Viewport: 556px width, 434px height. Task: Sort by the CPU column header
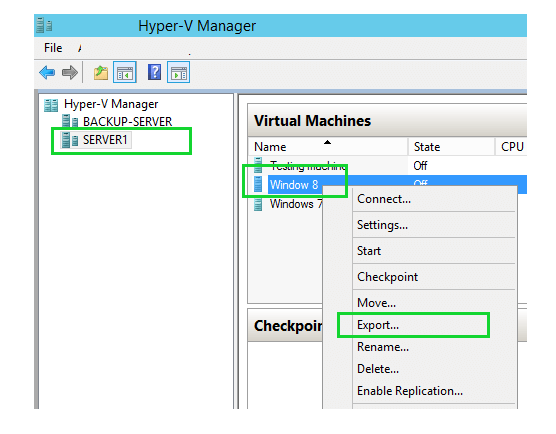[x=512, y=146]
